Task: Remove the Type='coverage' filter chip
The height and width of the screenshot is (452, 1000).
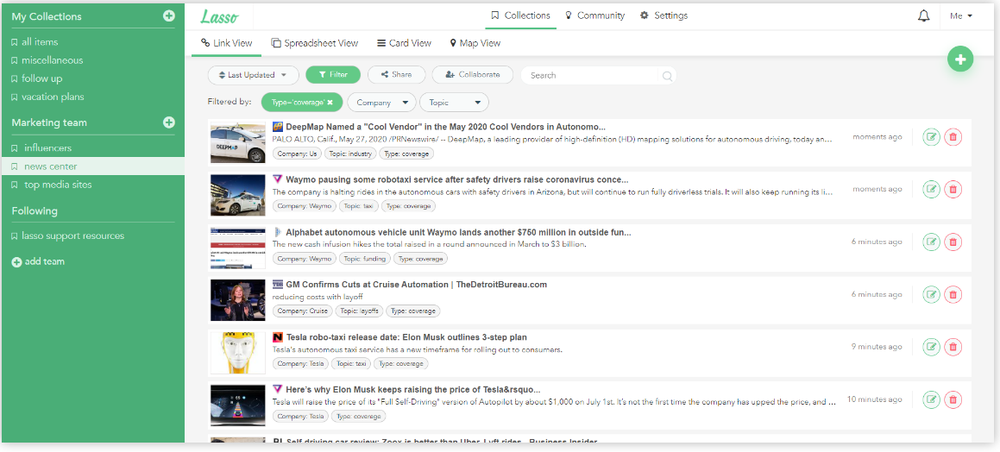Action: [x=330, y=102]
